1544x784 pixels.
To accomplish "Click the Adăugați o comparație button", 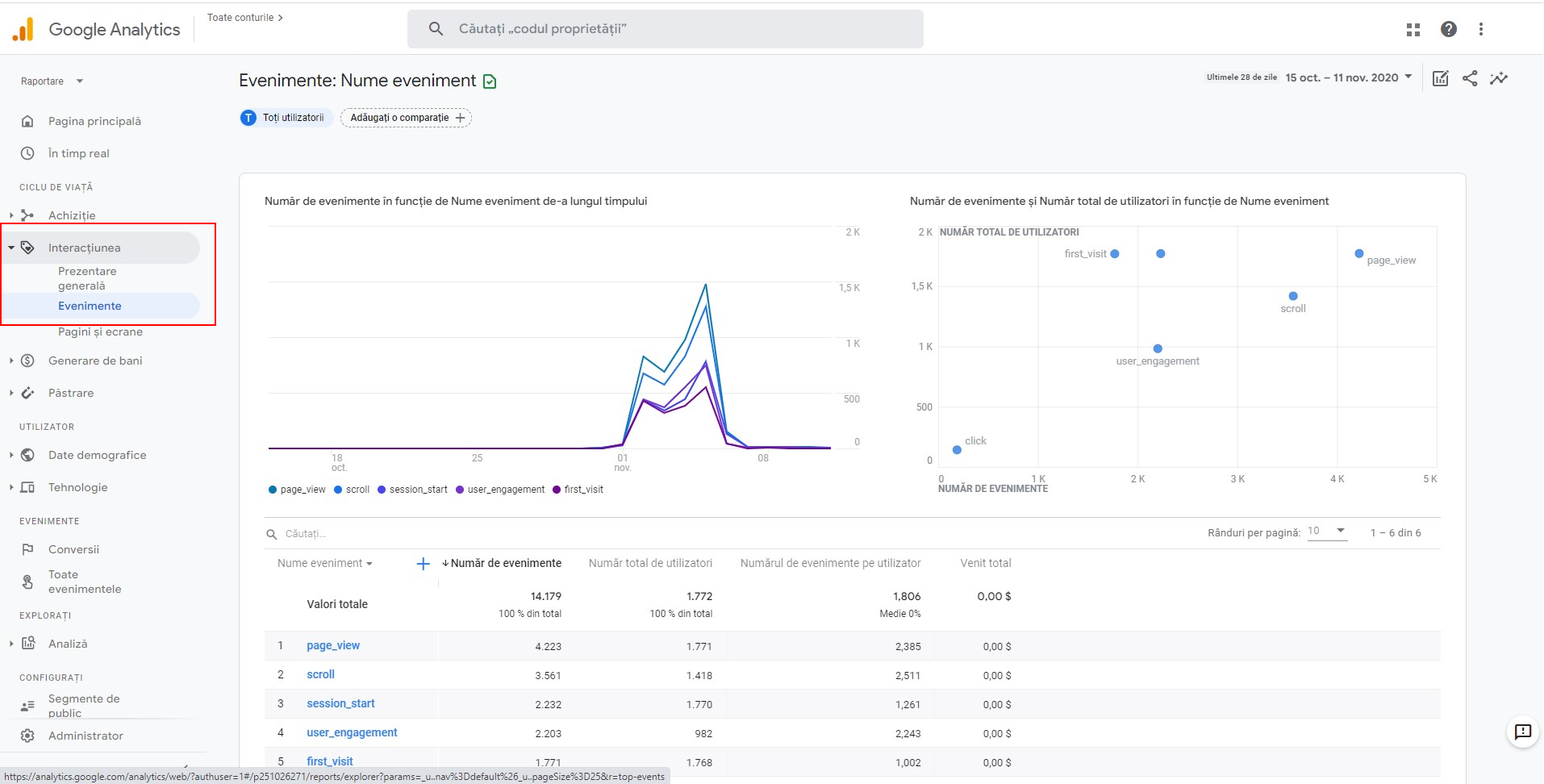I will coord(406,118).
